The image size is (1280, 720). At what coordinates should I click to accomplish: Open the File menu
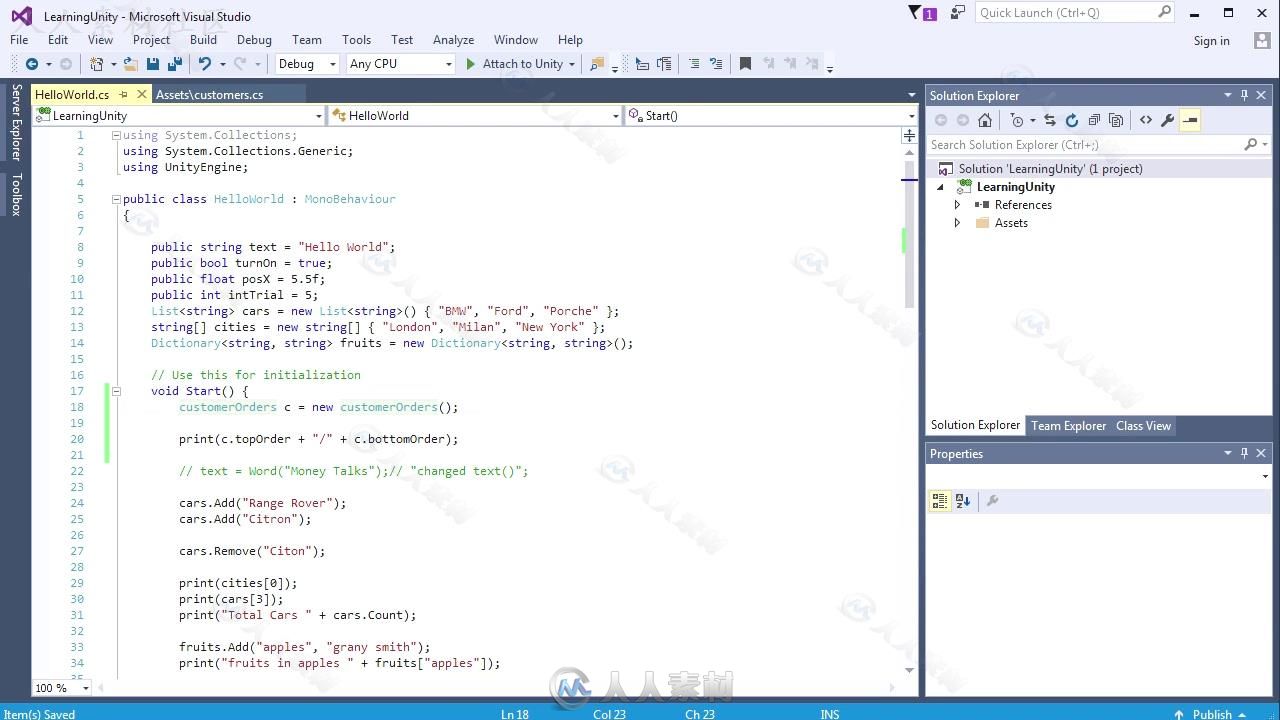tap(19, 40)
